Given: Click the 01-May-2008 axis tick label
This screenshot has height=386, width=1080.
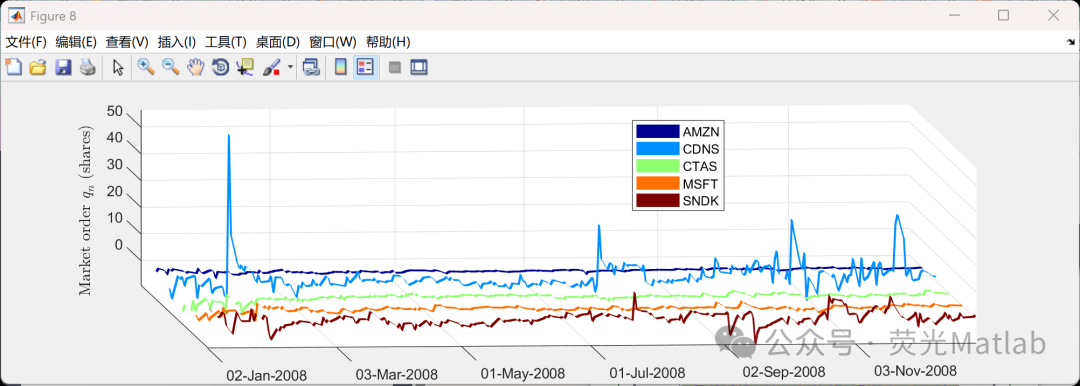Looking at the screenshot, I should click(x=523, y=374).
